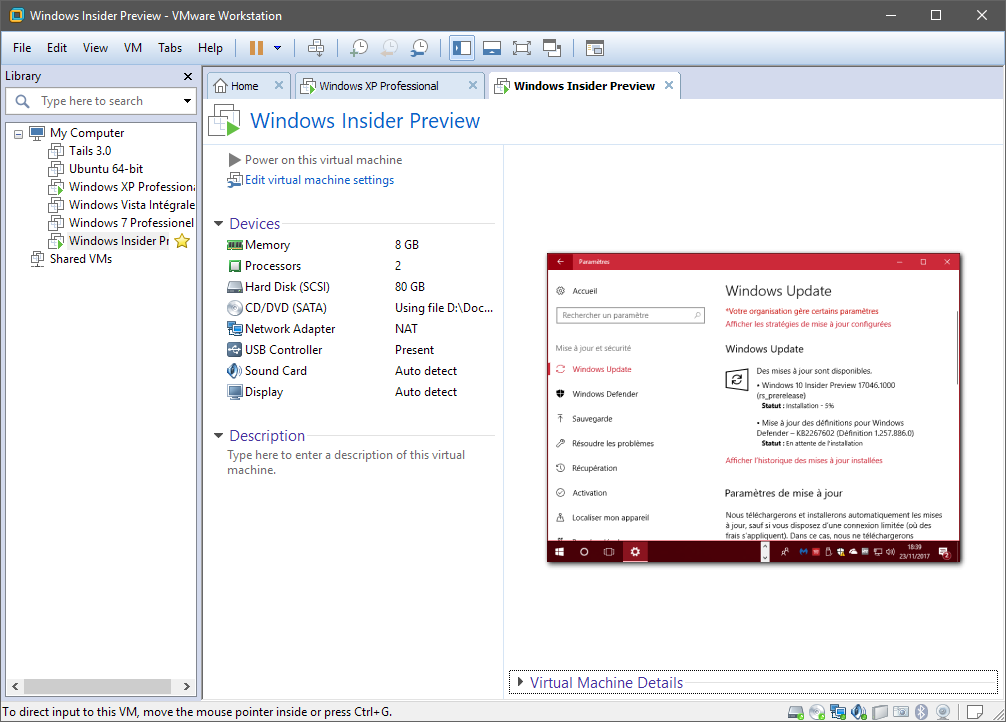Enter full screen mode
Viewport: 1006px width, 722px height.
pyautogui.click(x=521, y=47)
